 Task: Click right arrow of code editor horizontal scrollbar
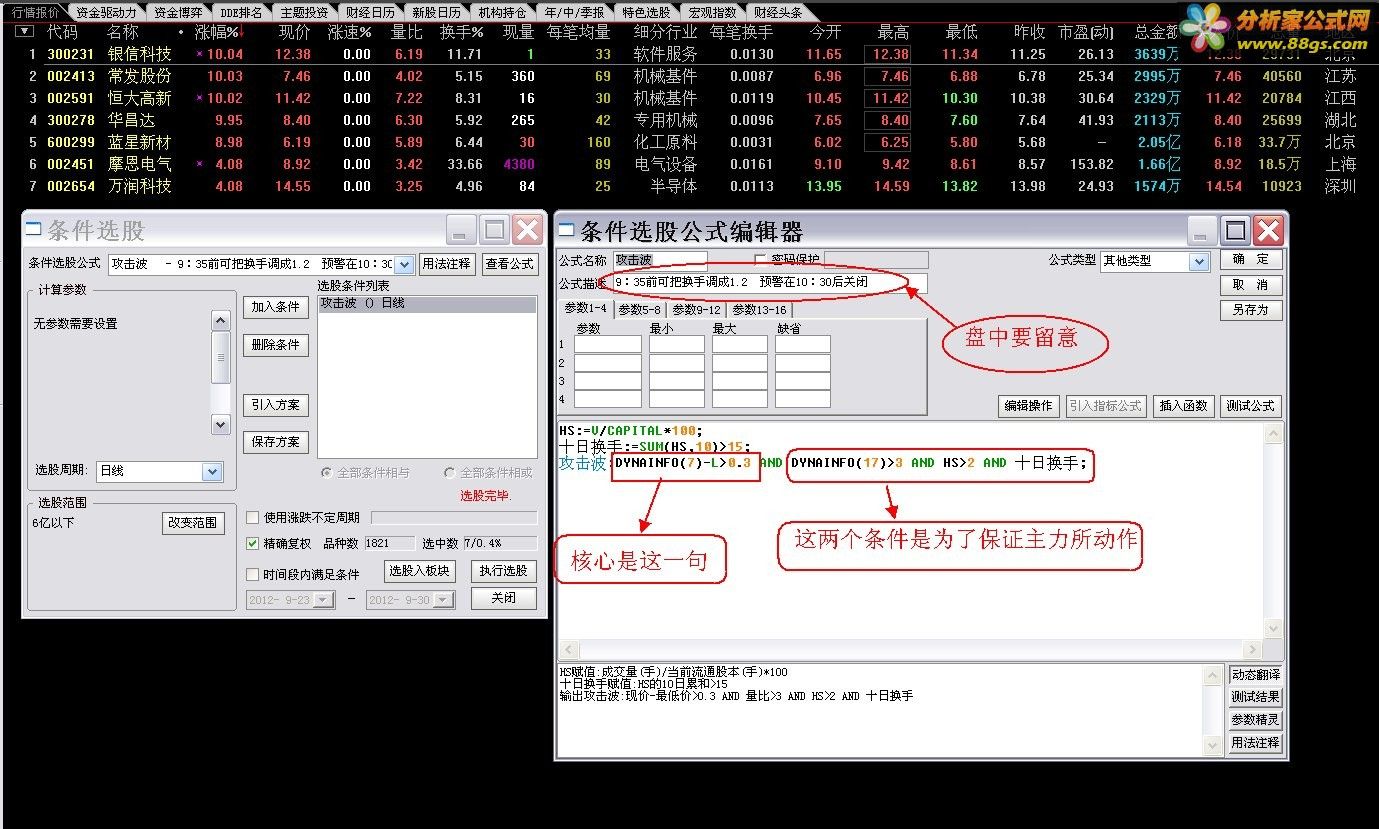[x=1254, y=649]
